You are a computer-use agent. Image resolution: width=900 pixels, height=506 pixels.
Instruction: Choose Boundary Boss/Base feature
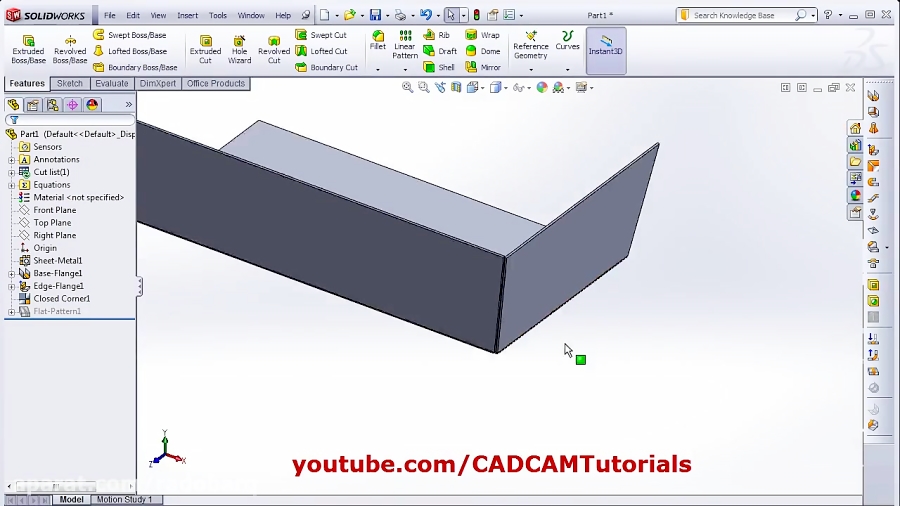pos(135,67)
